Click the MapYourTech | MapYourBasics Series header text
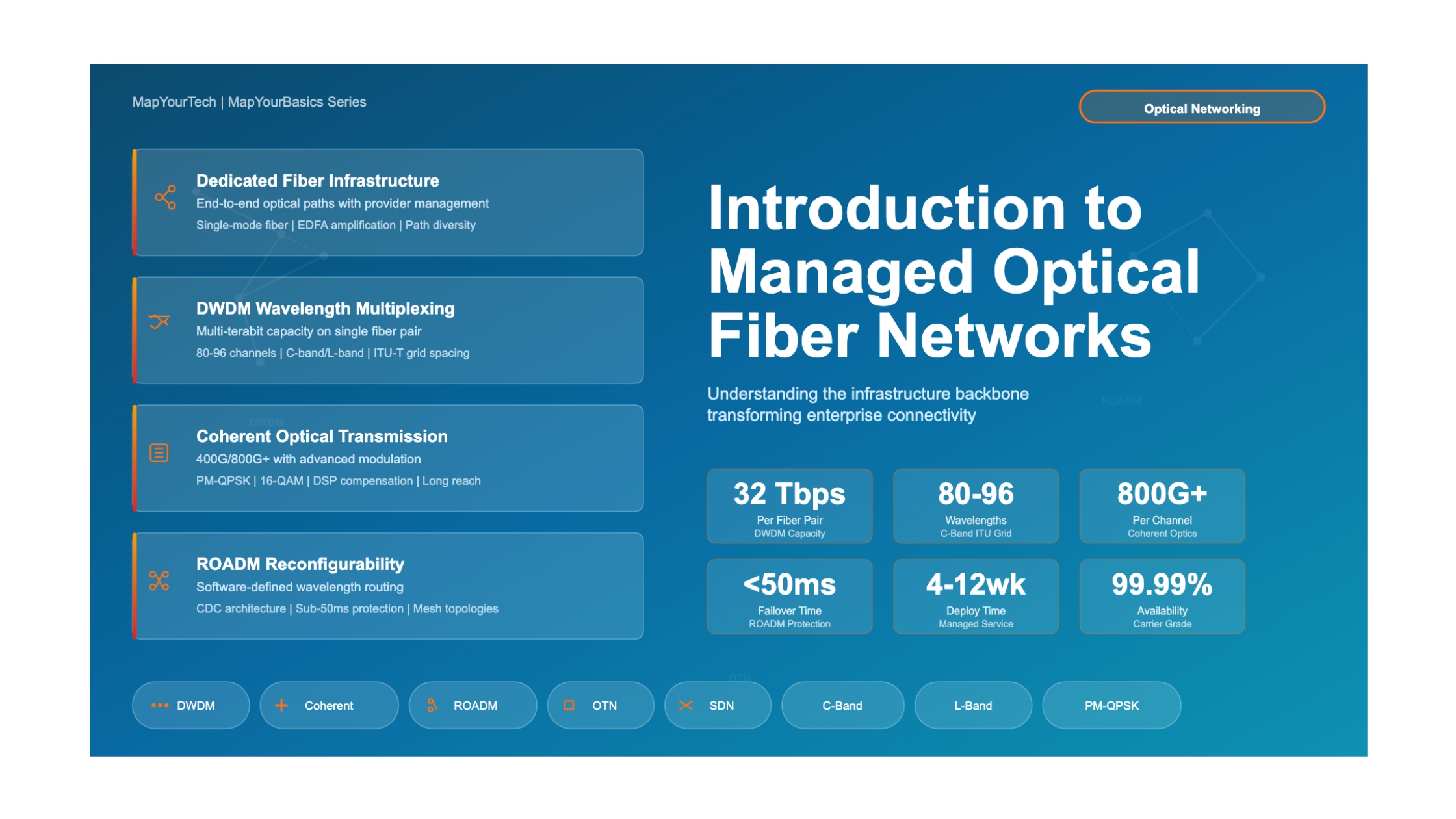1456x819 pixels. [249, 102]
